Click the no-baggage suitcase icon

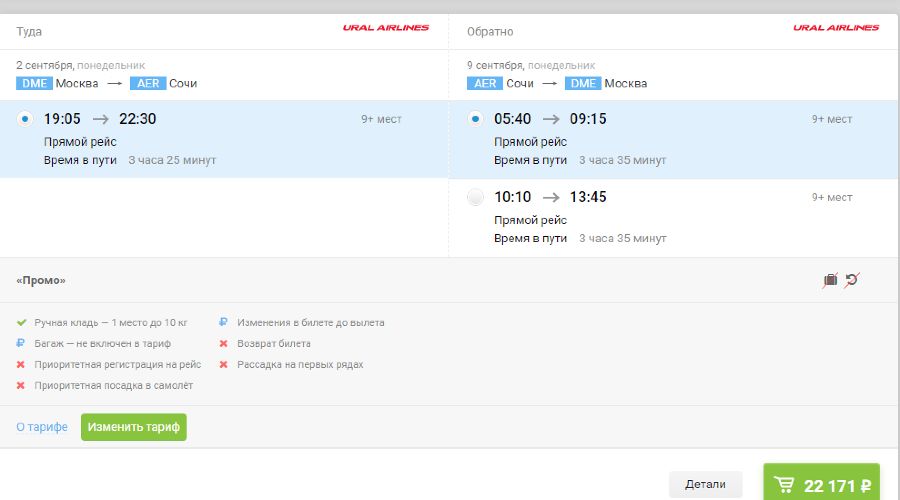[x=830, y=281]
